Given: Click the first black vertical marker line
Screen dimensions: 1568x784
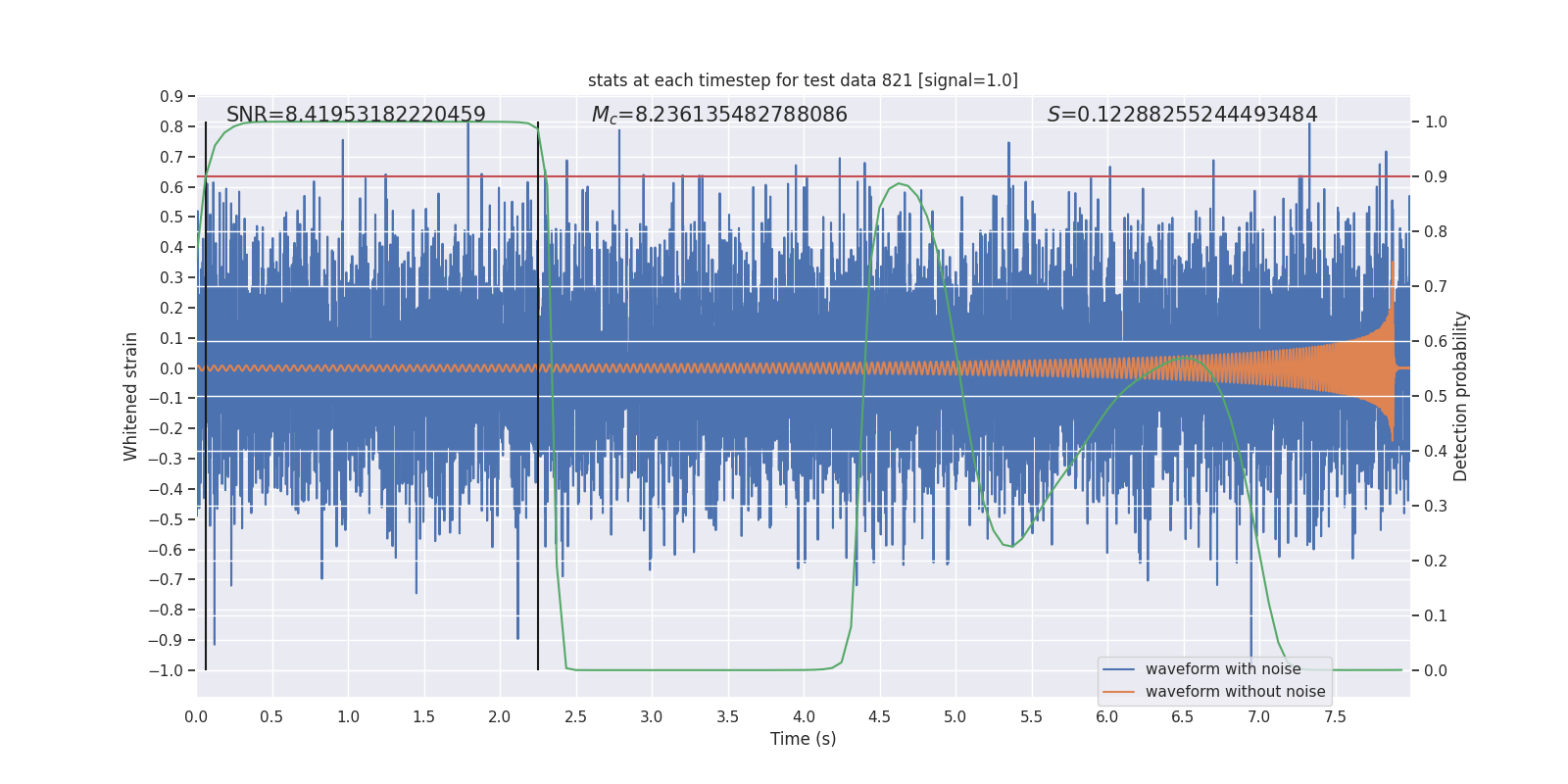Looking at the screenshot, I should coord(206,396).
